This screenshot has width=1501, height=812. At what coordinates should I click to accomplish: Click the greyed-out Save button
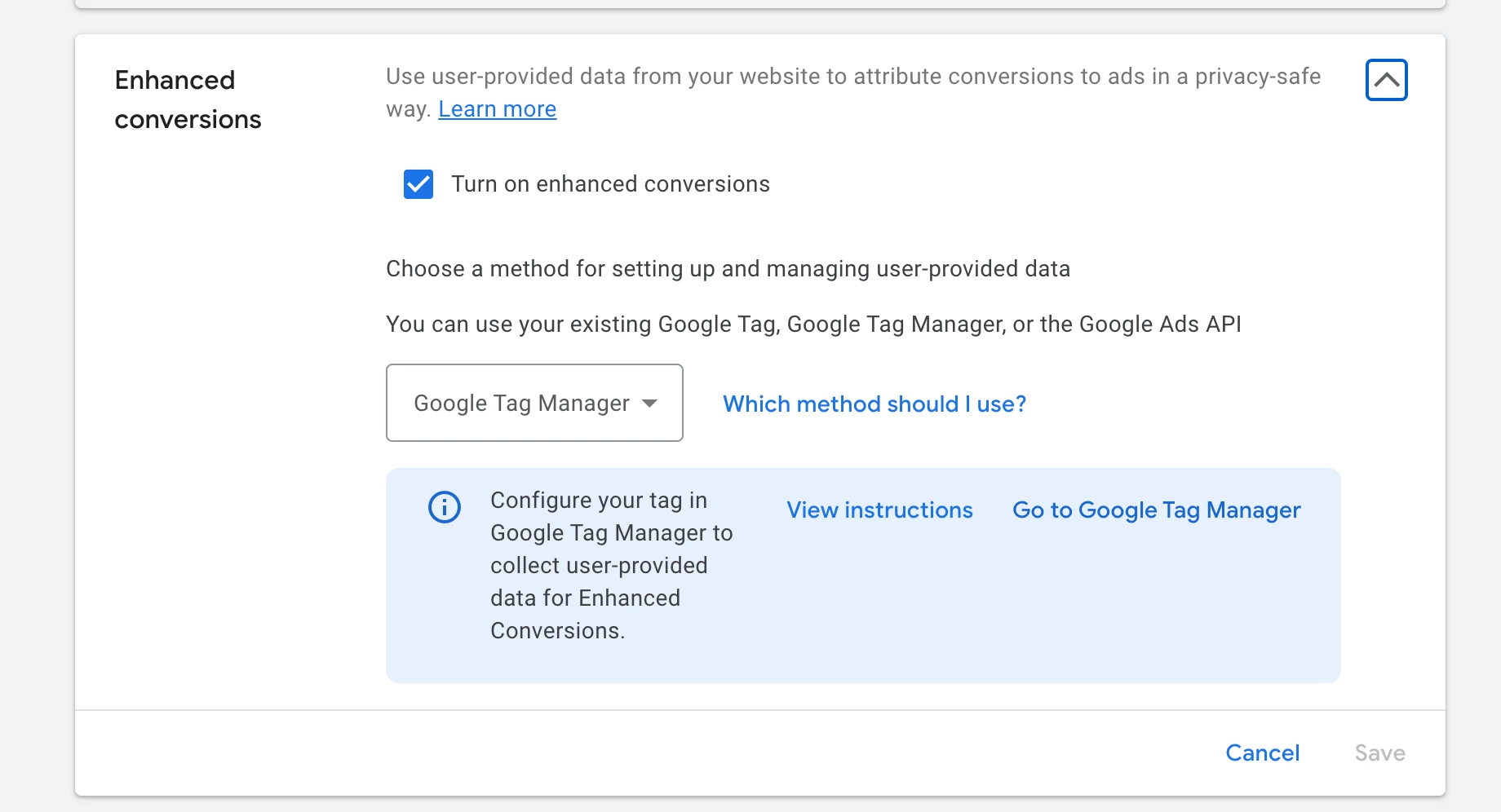coord(1379,752)
